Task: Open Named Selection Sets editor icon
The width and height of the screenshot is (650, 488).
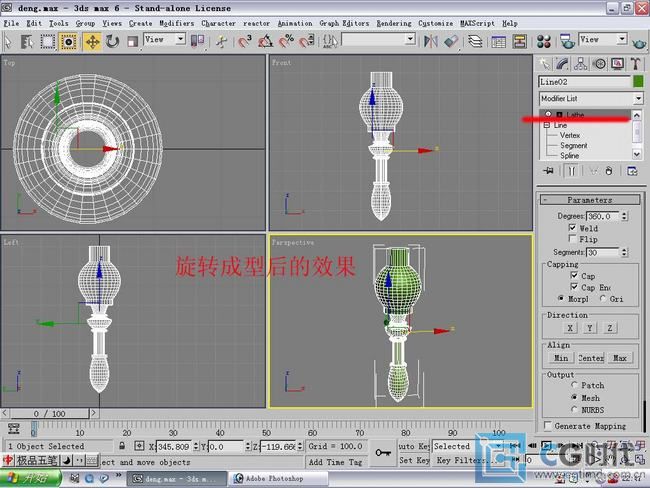Action: 330,41
